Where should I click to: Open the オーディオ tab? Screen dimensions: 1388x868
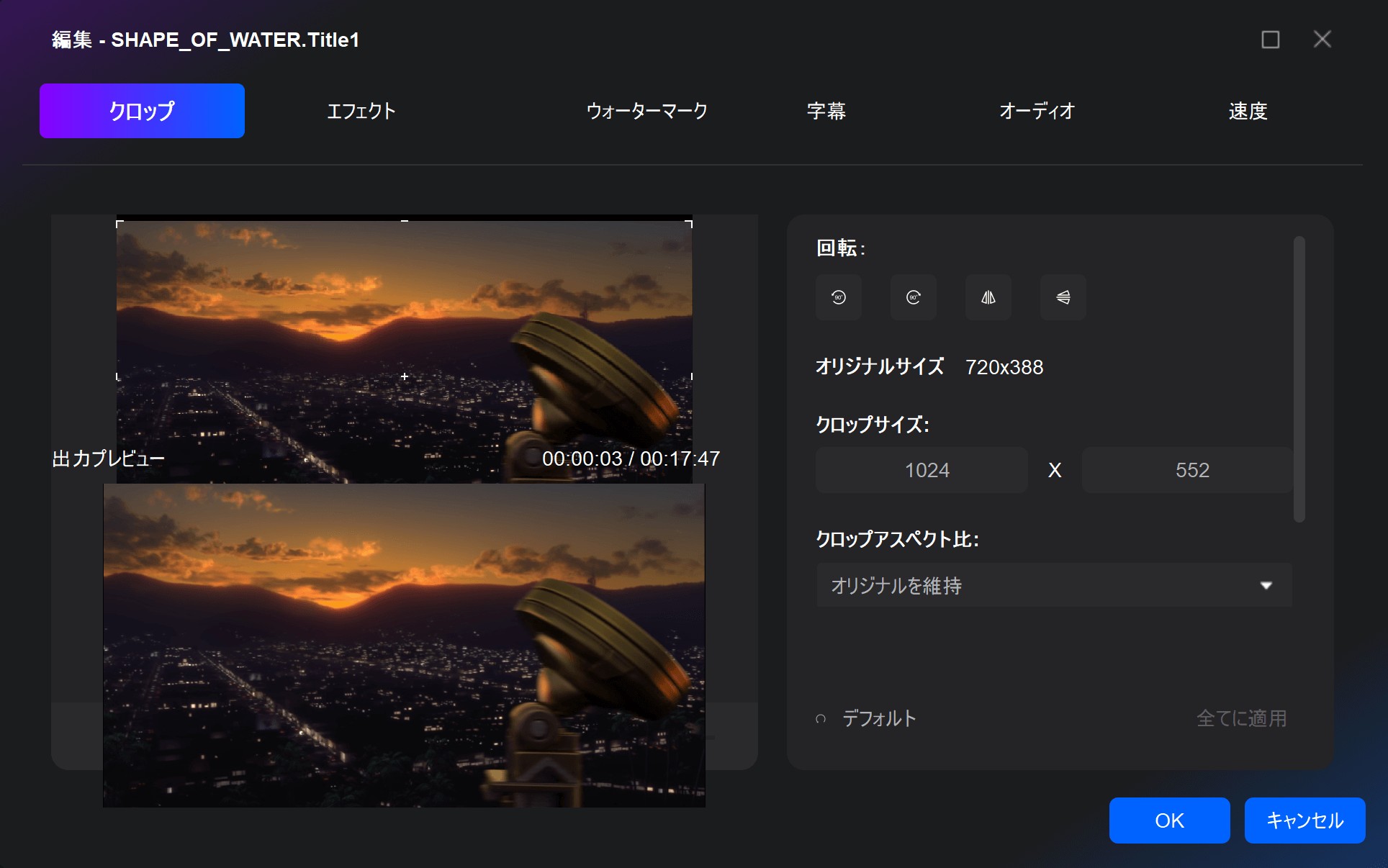click(1037, 111)
